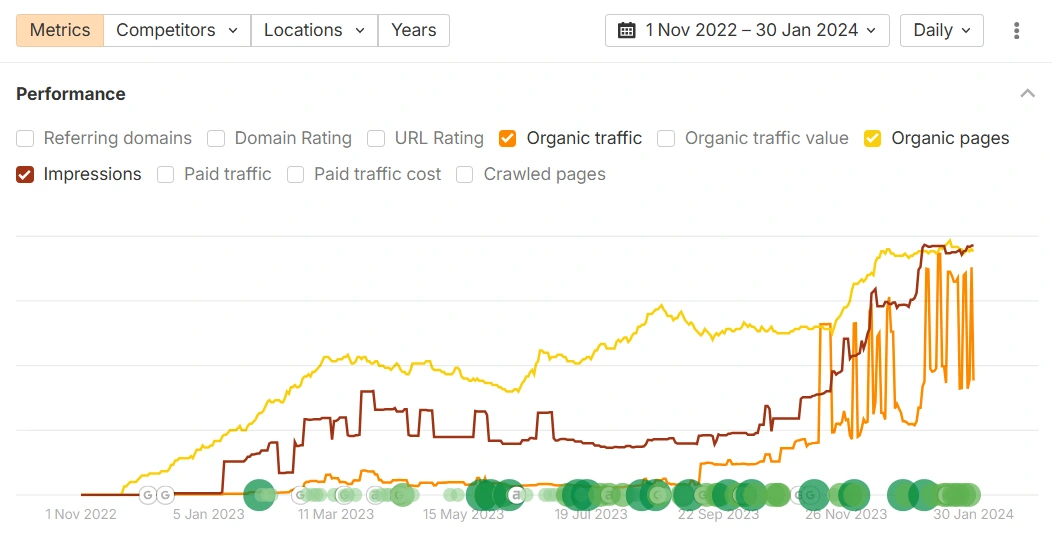Tick the Crawled pages checkbox

point(465,174)
